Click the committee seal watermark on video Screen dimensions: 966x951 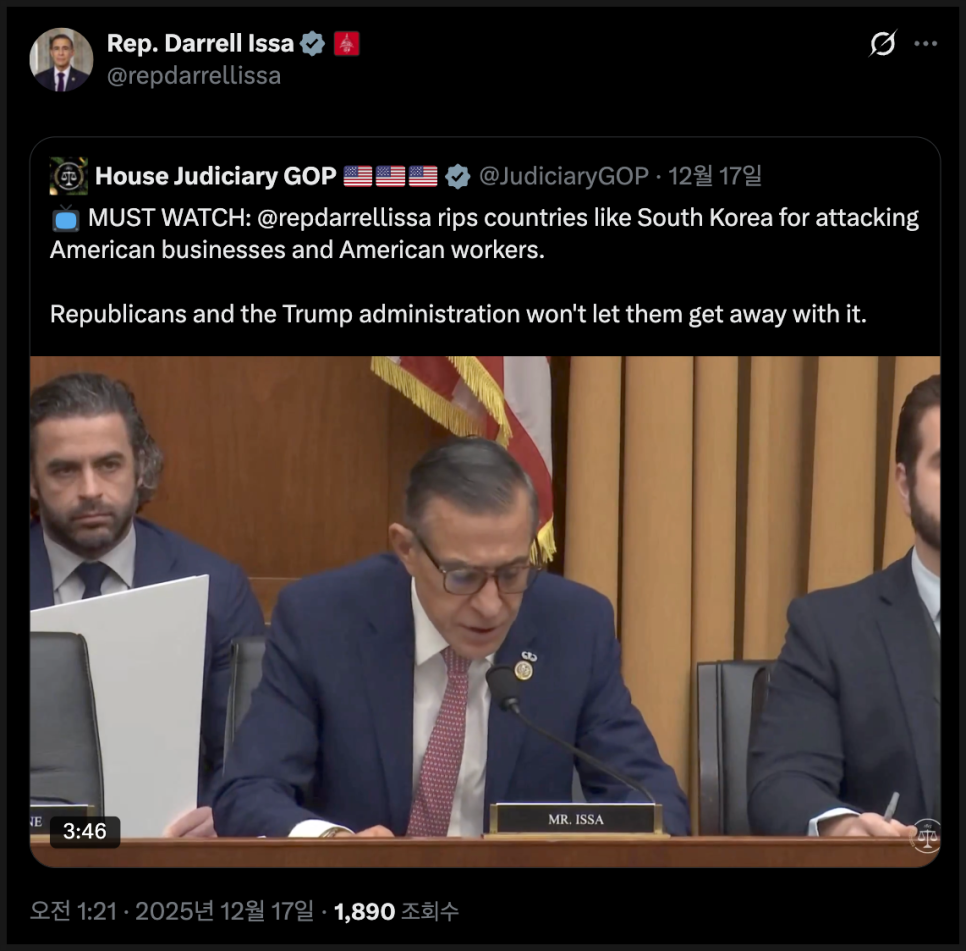925,836
